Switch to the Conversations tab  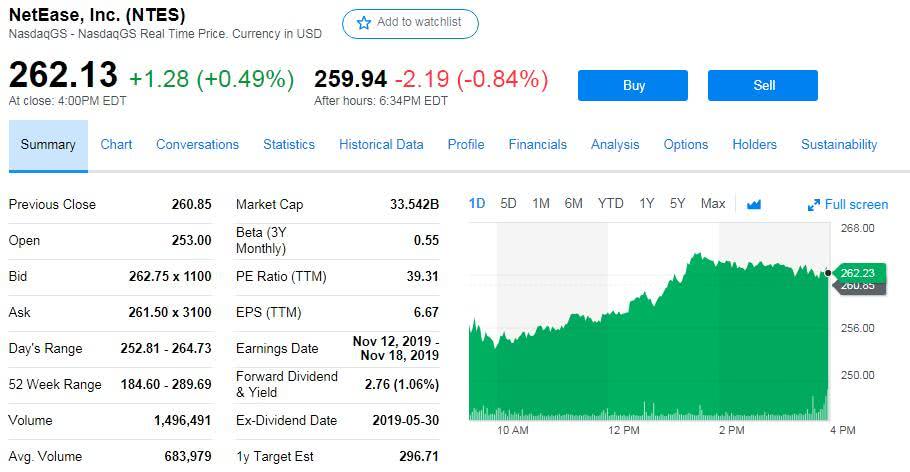click(x=197, y=144)
